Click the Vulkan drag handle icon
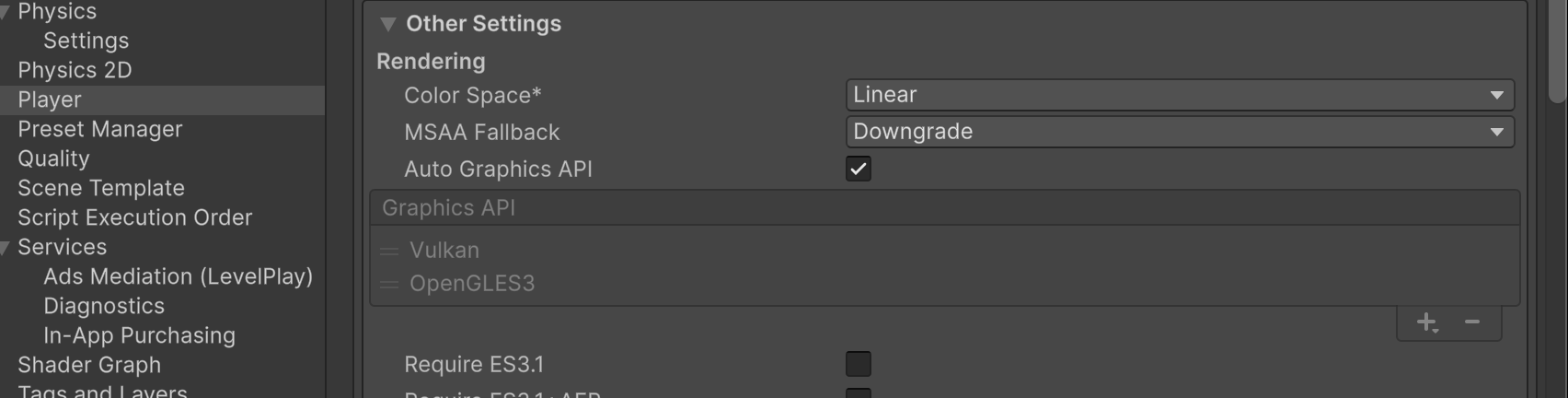 point(389,251)
